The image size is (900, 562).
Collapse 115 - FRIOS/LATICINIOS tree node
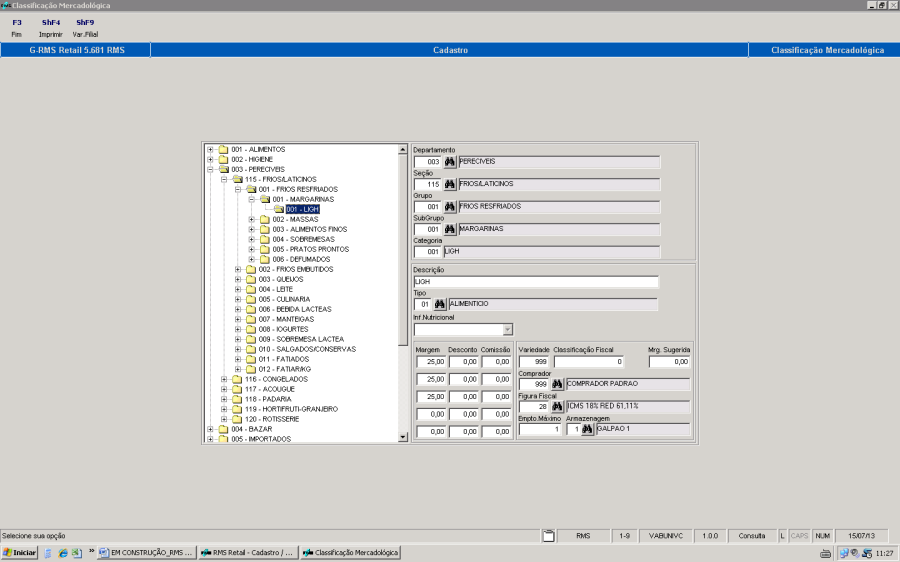(x=224, y=179)
